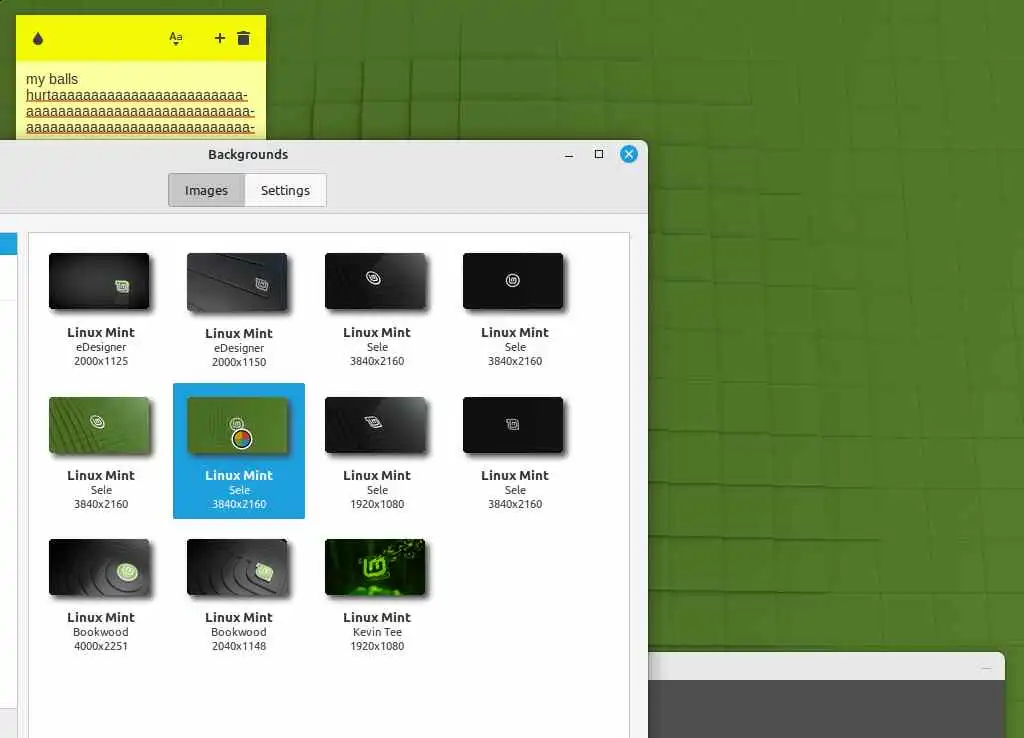Click into the sticky note text area
The image size is (1024, 738).
point(141,101)
